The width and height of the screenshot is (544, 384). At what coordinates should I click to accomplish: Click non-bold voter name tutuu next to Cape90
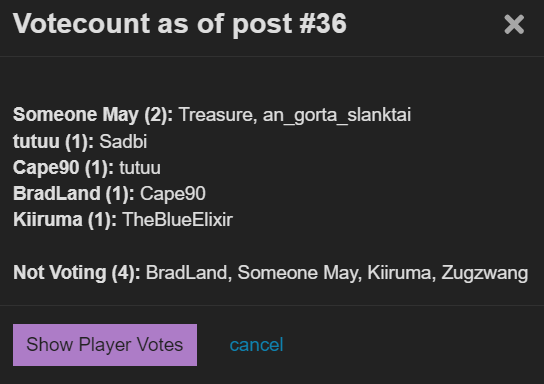(140, 168)
